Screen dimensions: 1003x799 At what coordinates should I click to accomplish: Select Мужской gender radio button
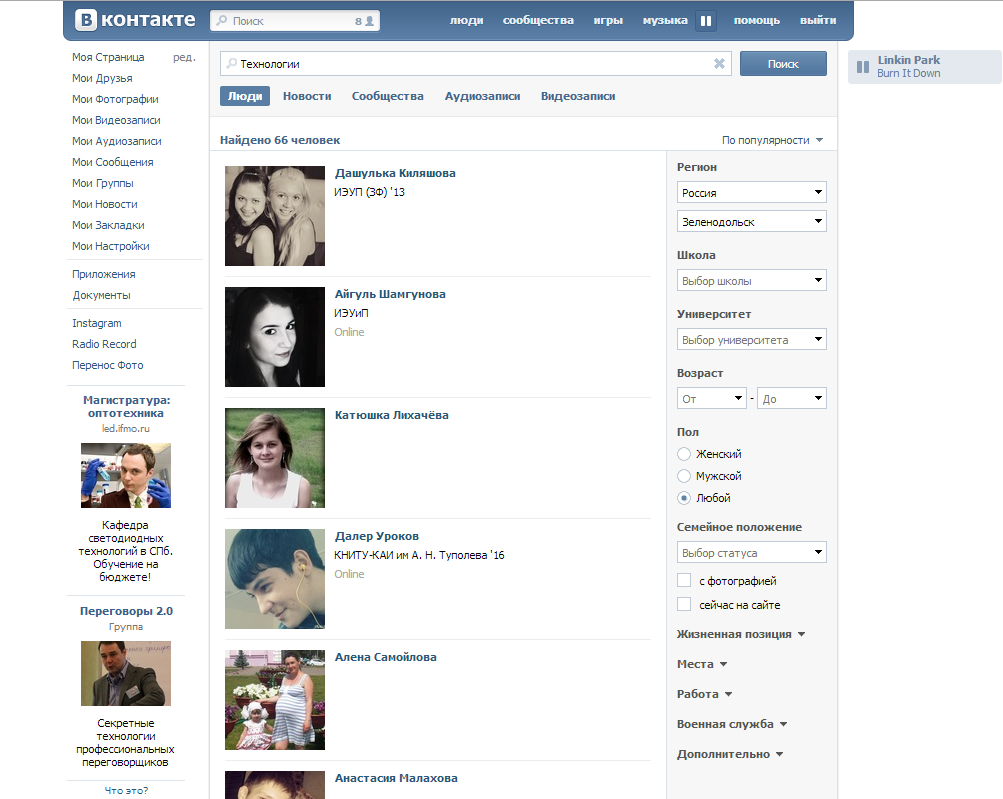(684, 476)
